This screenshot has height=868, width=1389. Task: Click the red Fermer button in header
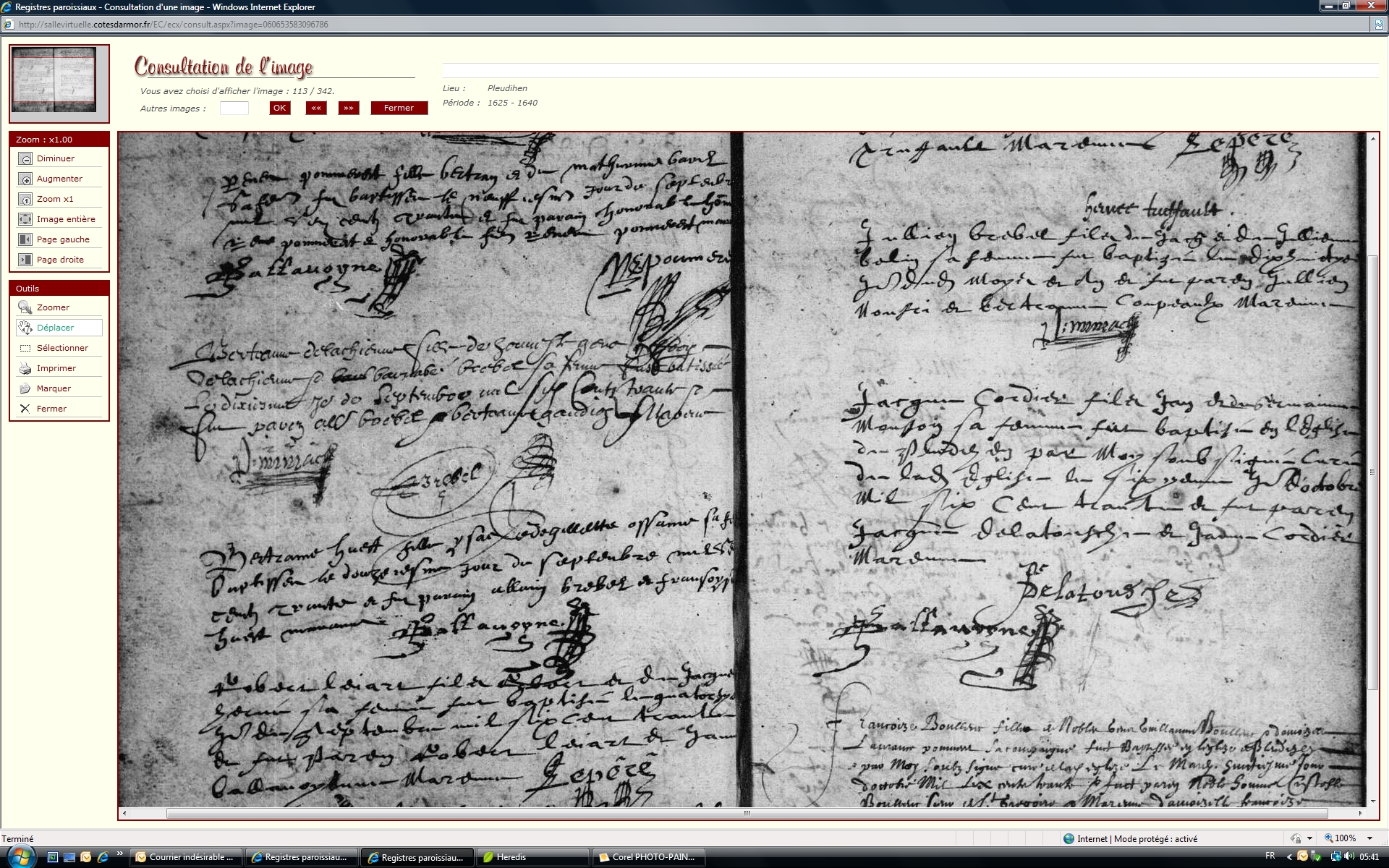pos(399,109)
